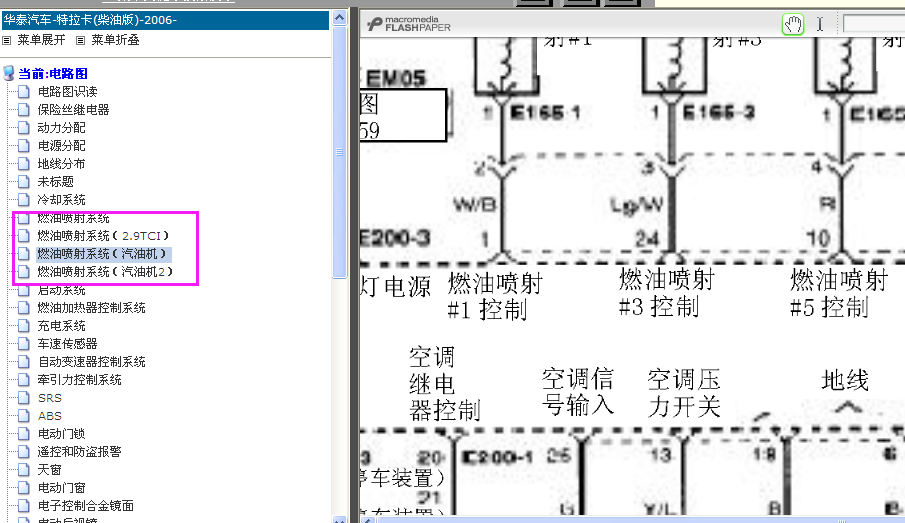This screenshot has height=523, width=905.
Task: Open 充电系统 page
Action: click(62, 326)
